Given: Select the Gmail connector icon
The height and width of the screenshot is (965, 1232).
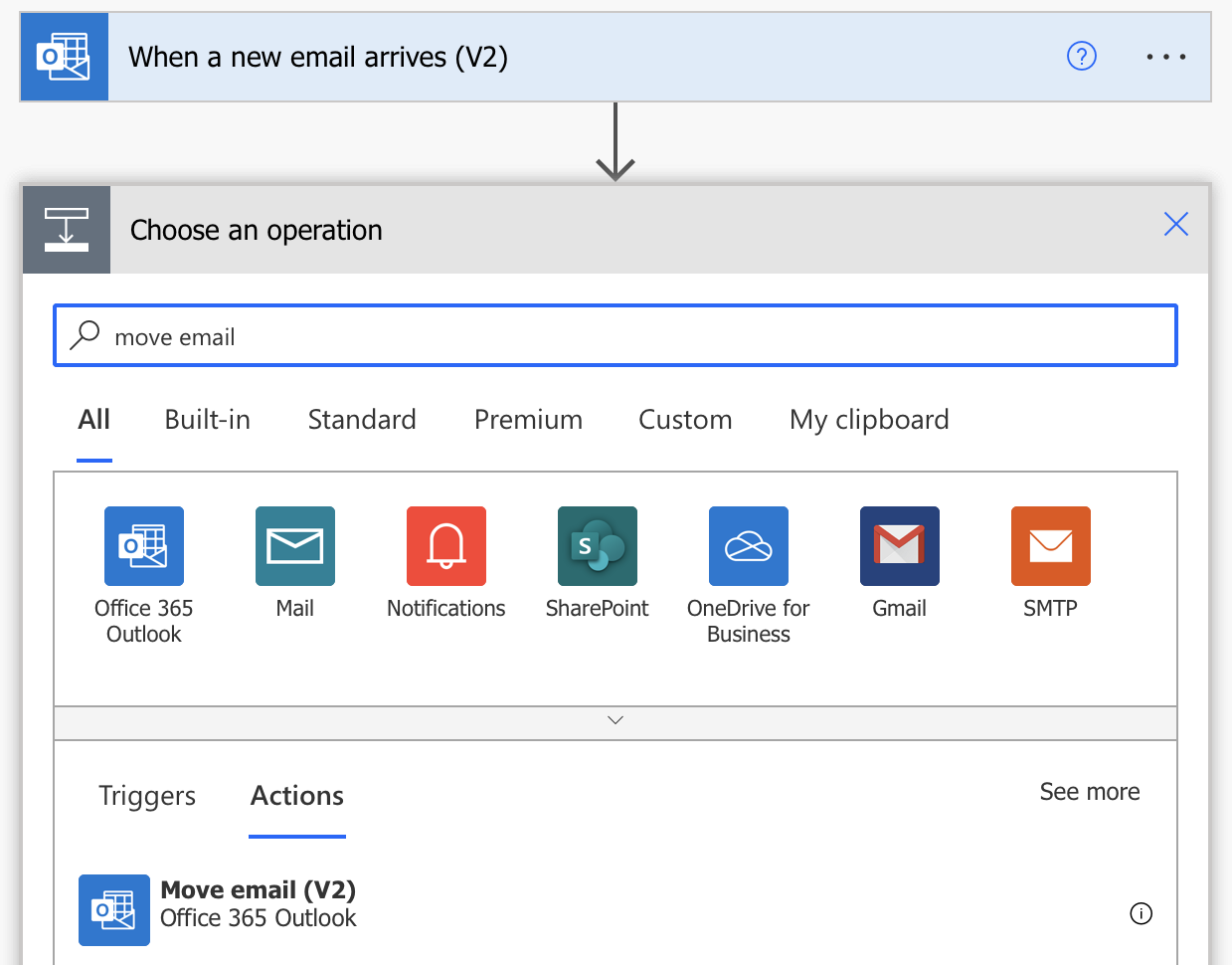Looking at the screenshot, I should pos(899,546).
